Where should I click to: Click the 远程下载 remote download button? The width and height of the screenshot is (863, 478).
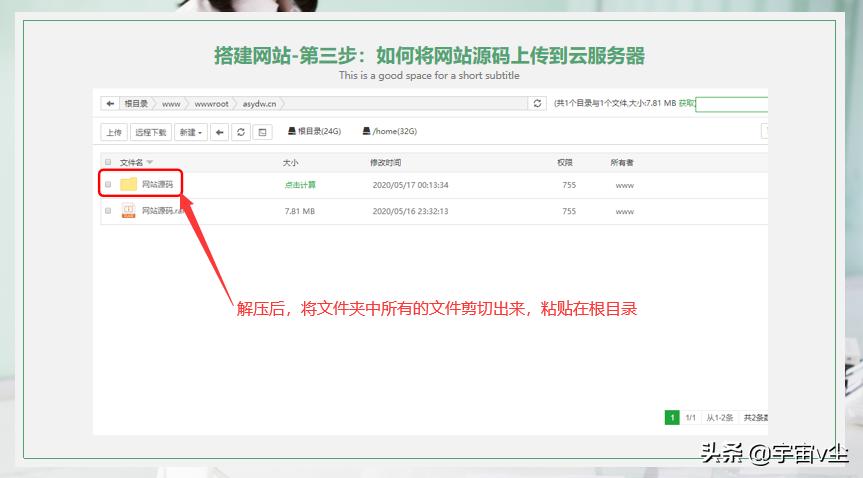[x=151, y=132]
